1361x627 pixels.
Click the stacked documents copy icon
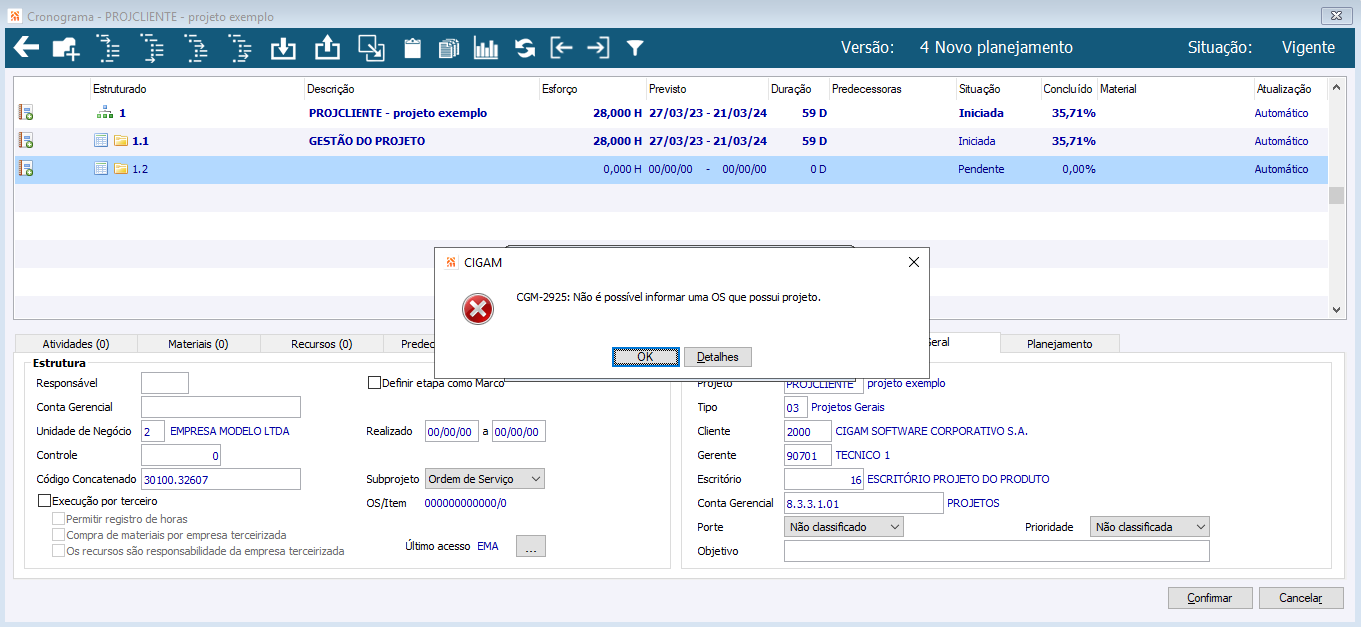click(449, 48)
